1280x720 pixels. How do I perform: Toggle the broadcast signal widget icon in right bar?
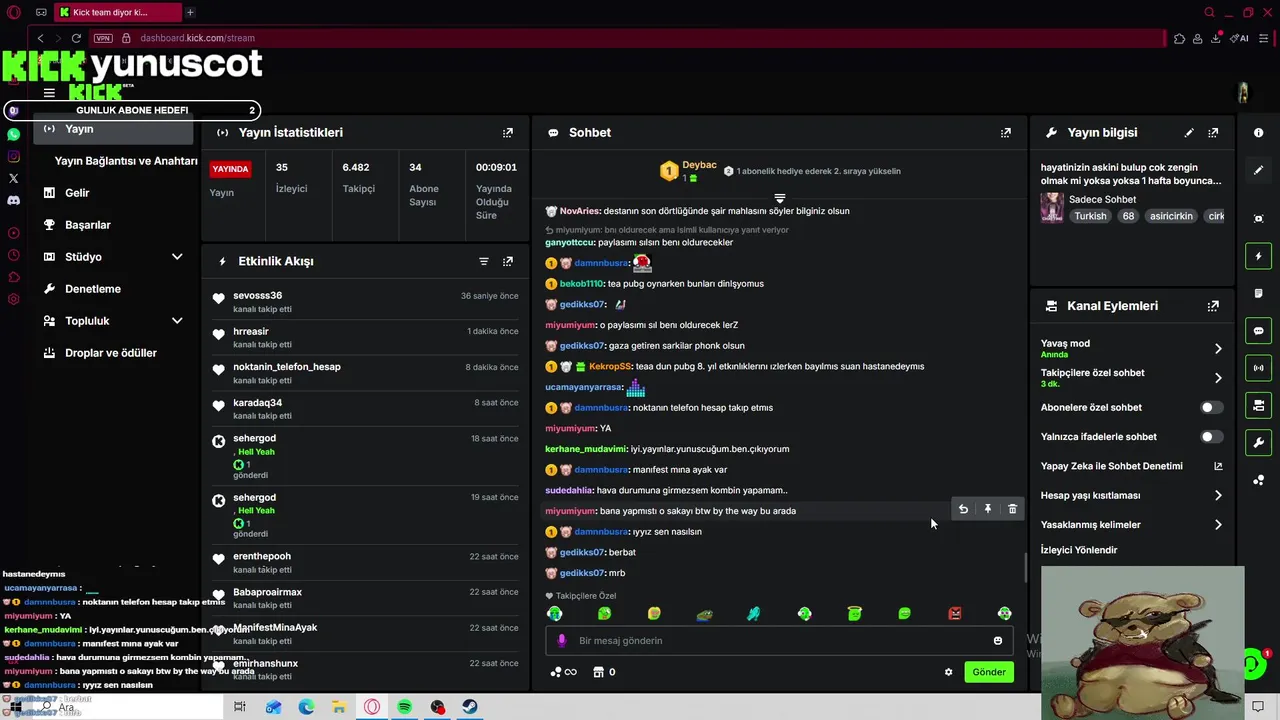[1259, 368]
